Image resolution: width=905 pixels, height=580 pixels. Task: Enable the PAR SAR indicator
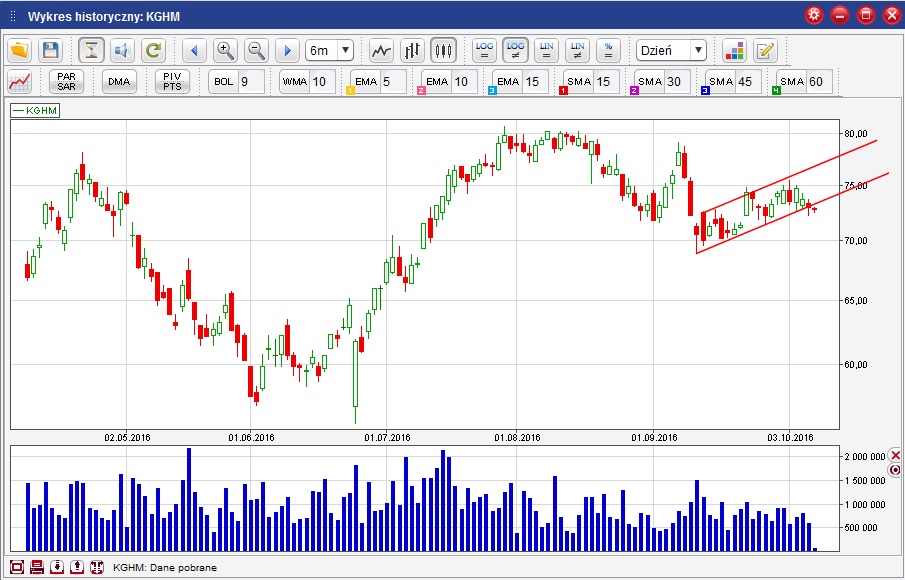pyautogui.click(x=67, y=81)
